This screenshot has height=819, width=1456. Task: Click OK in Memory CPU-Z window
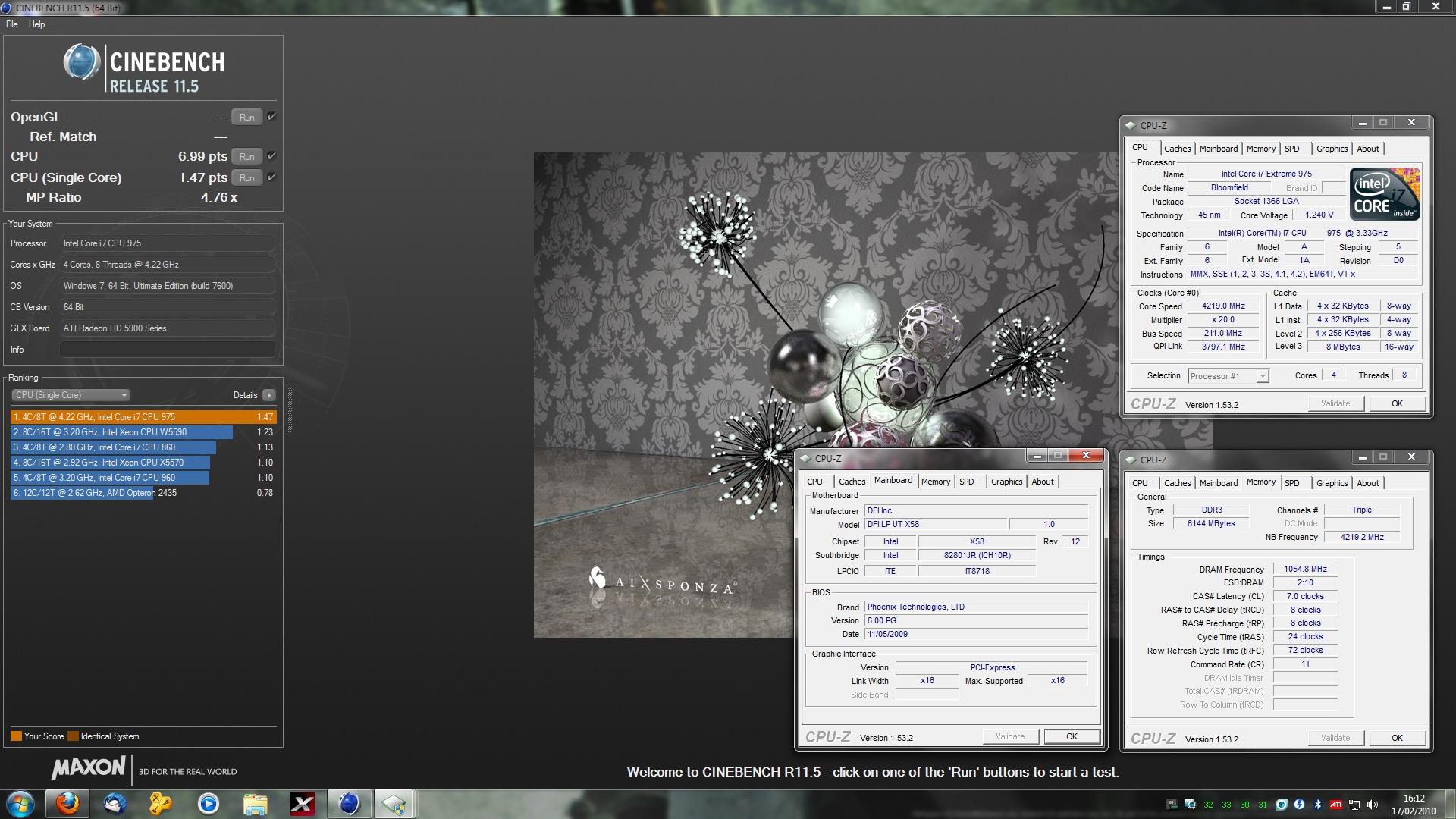[1397, 738]
